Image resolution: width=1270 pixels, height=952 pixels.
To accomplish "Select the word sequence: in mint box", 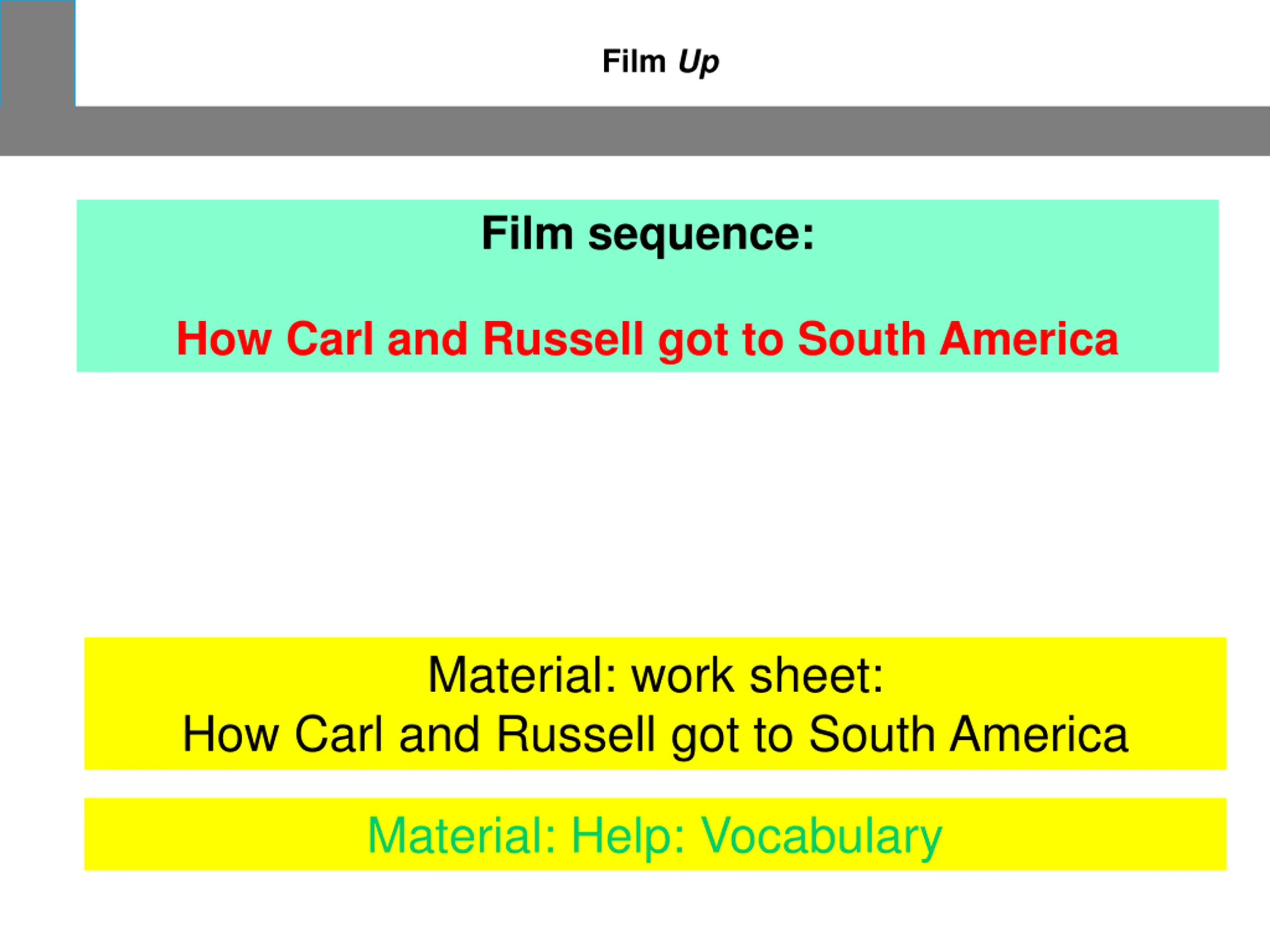I will tap(701, 236).
